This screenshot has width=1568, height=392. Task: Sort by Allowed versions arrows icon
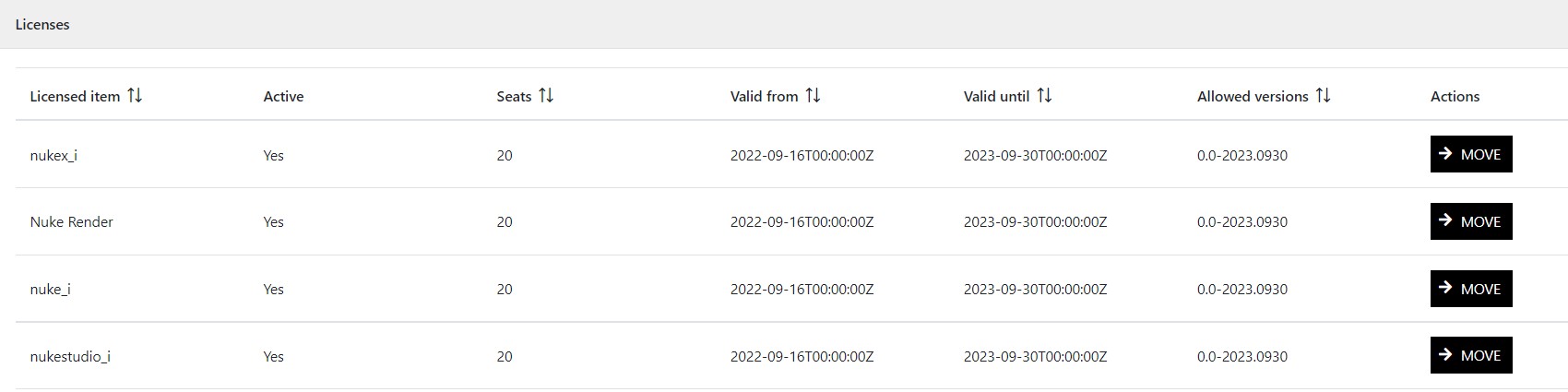pyautogui.click(x=1323, y=96)
